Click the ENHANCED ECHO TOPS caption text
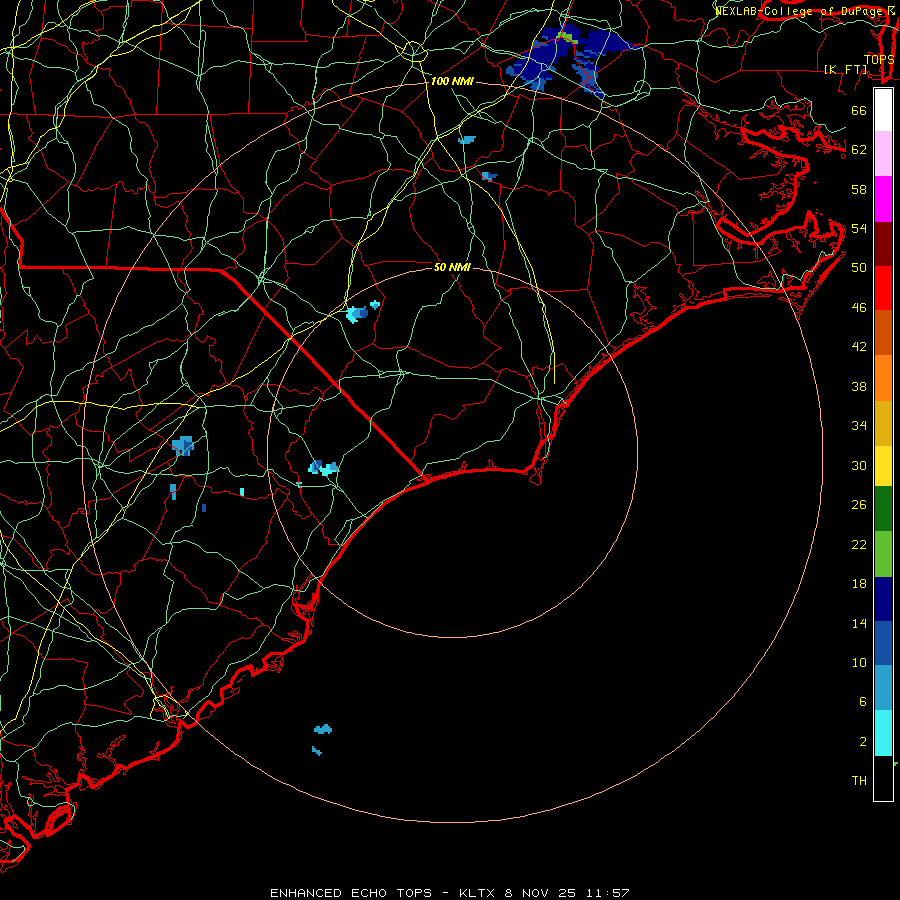Image resolution: width=900 pixels, height=900 pixels. point(351,893)
